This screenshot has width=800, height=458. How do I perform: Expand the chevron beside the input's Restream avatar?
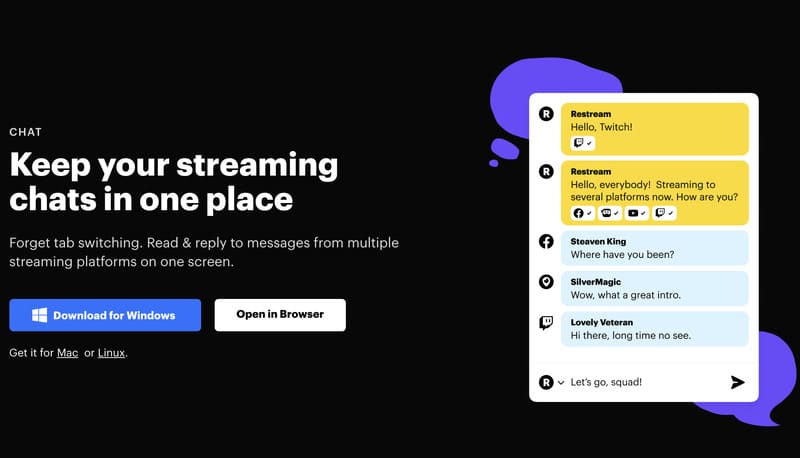coord(561,383)
